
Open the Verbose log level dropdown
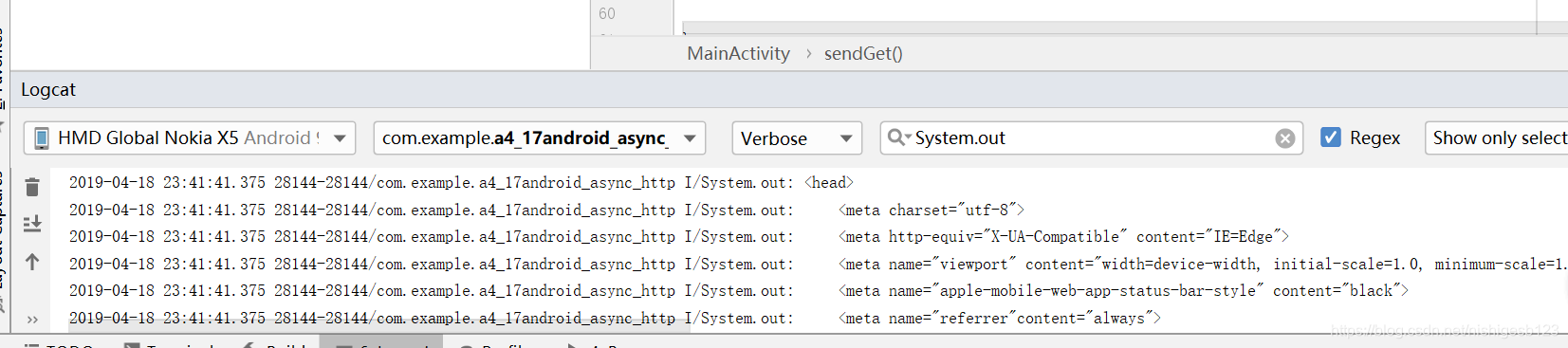coord(797,137)
